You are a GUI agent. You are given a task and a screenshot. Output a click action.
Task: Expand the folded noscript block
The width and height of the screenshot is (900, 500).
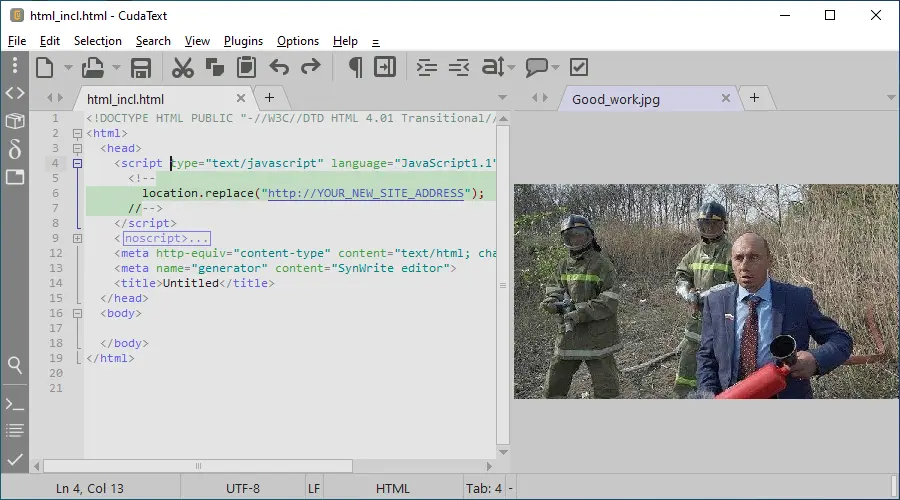tap(77, 238)
